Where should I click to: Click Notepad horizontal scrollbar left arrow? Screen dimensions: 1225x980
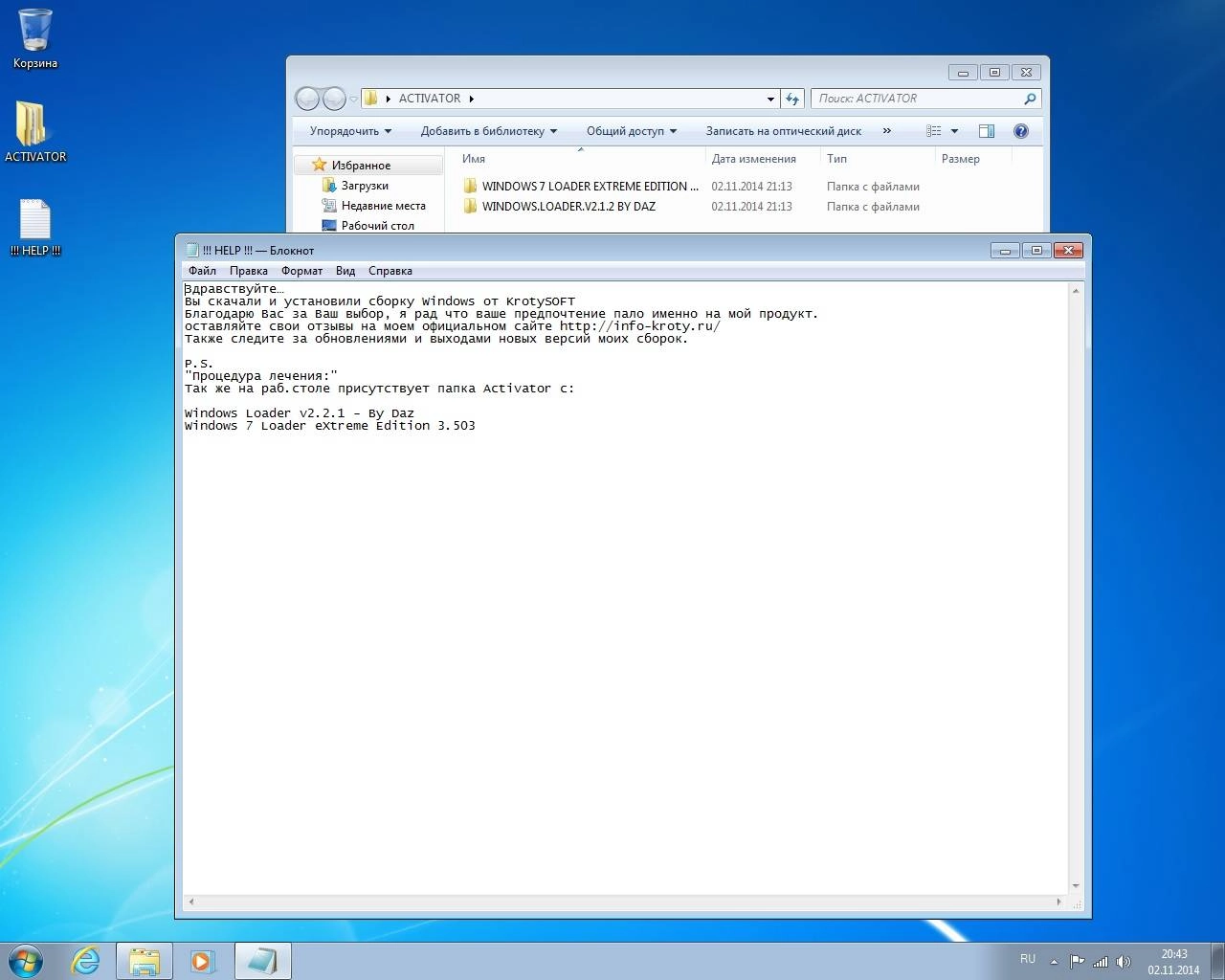[191, 902]
